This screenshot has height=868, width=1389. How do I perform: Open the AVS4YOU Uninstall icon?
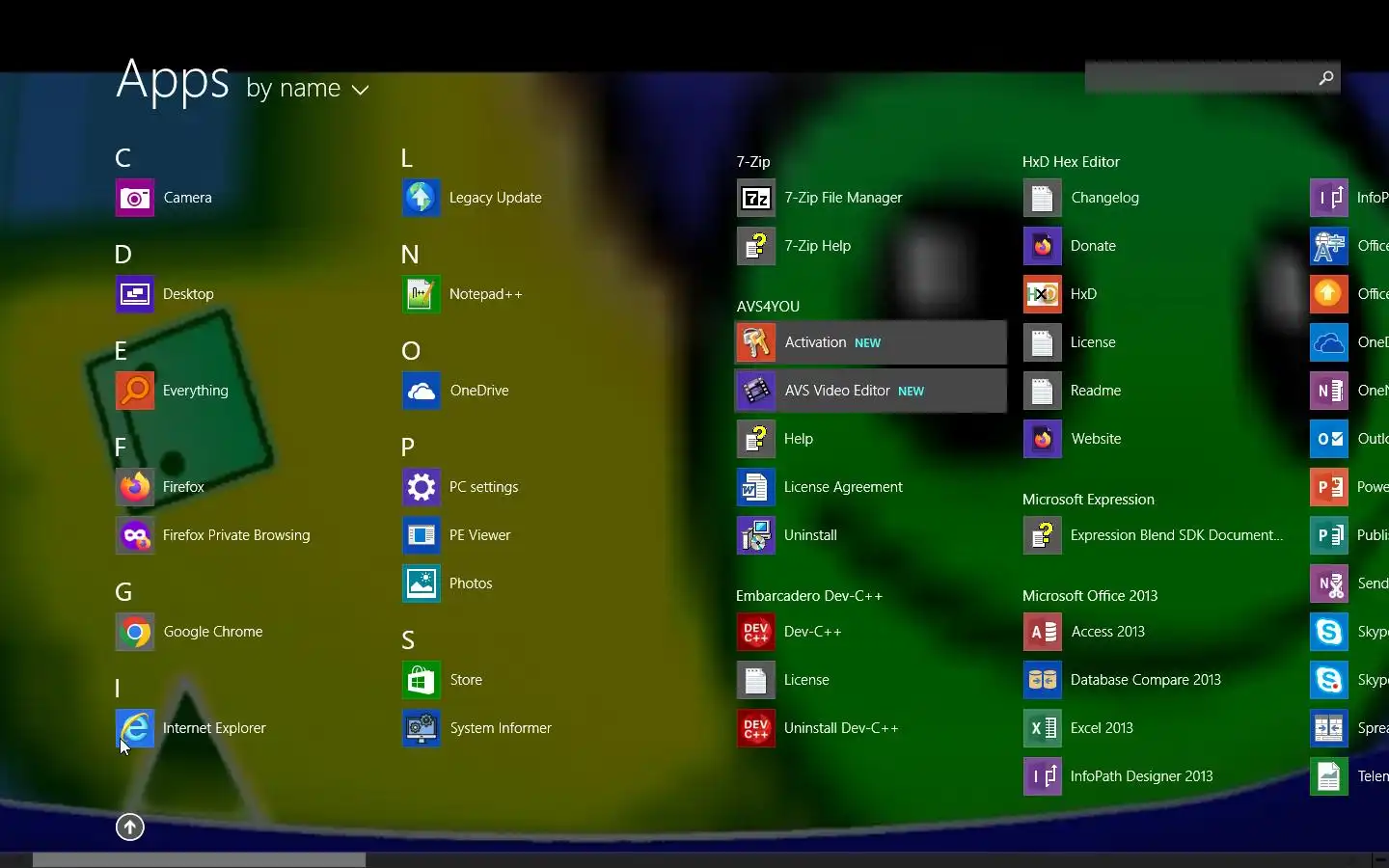(756, 535)
